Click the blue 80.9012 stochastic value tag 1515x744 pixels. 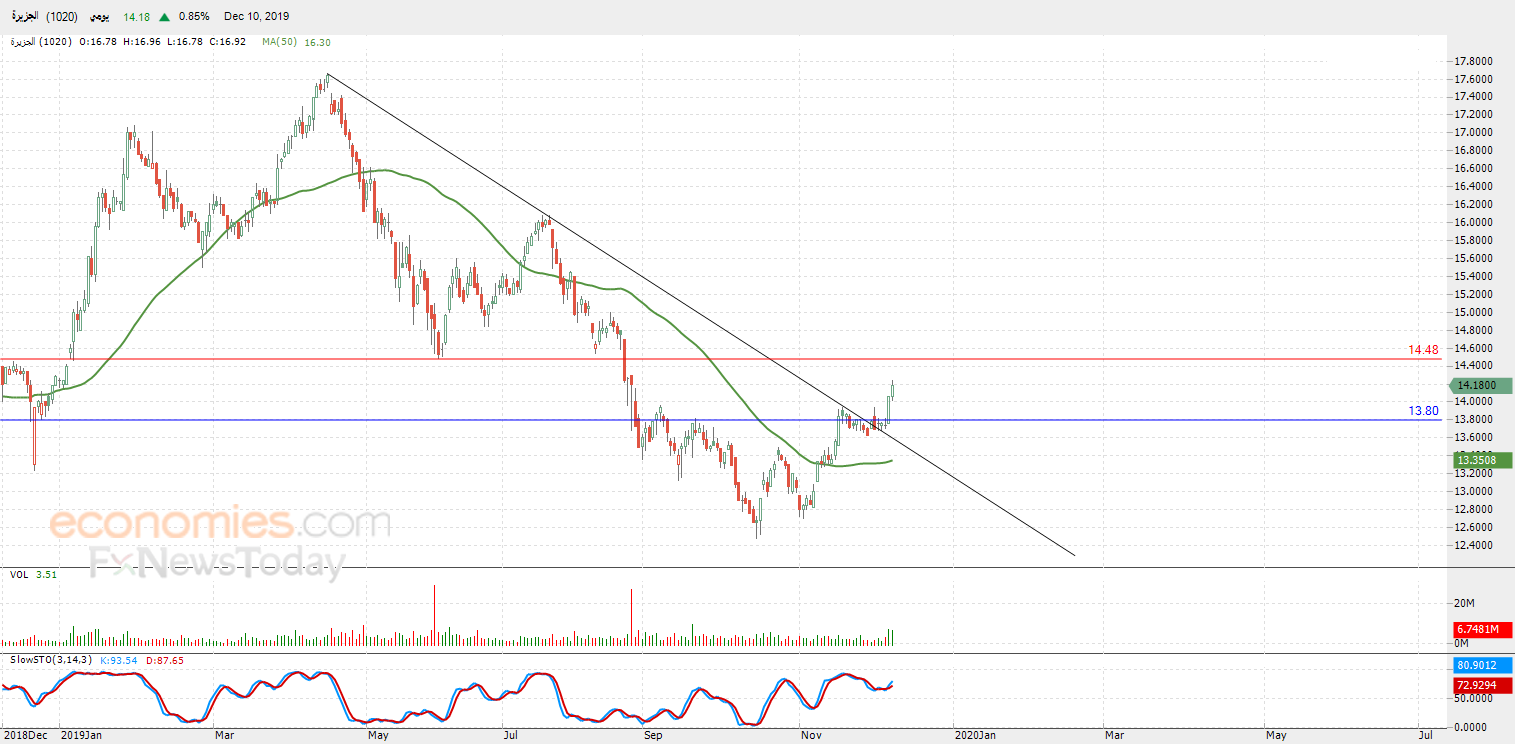pyautogui.click(x=1483, y=665)
